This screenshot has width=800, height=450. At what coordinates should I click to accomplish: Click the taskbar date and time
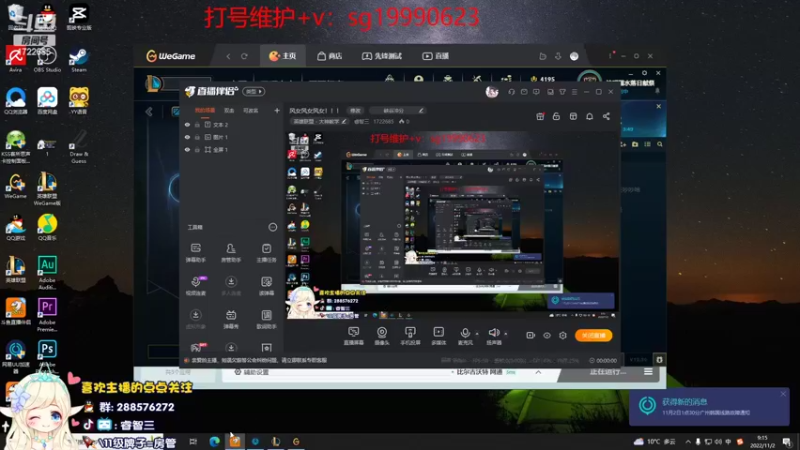pyautogui.click(x=762, y=441)
